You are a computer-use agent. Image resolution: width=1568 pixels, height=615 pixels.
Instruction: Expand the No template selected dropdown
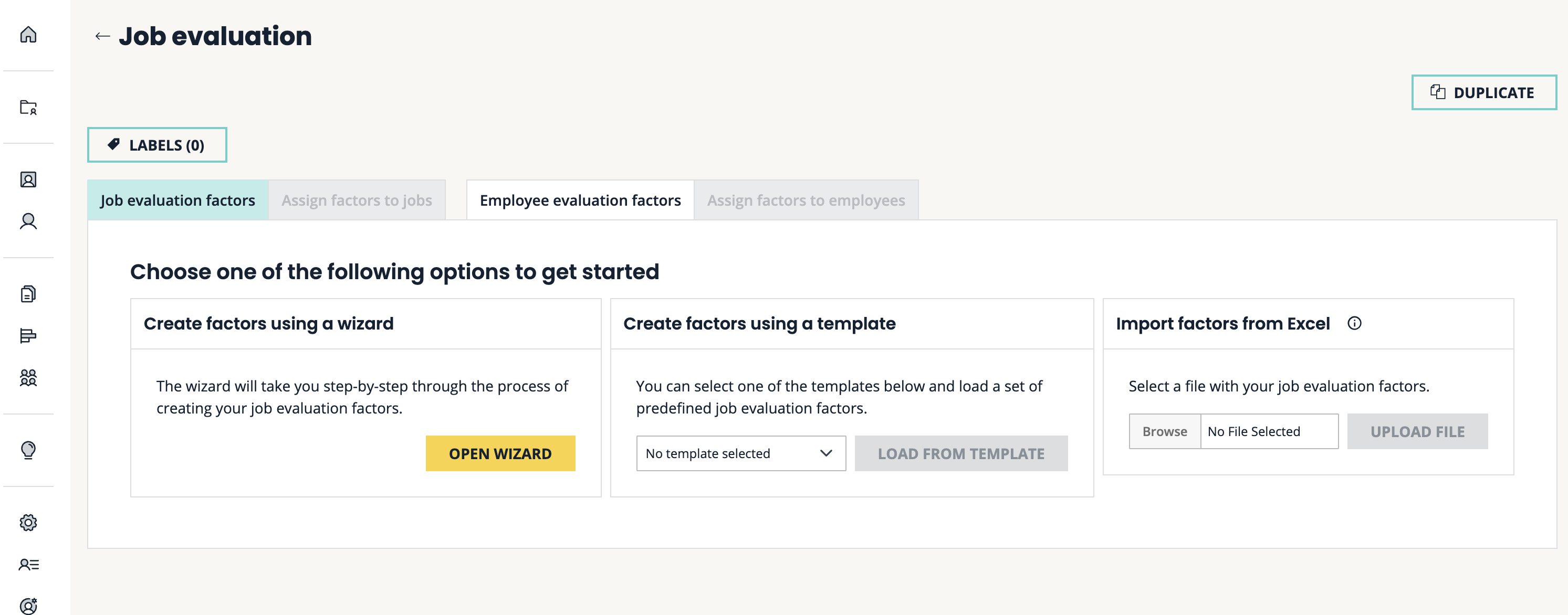(x=740, y=453)
